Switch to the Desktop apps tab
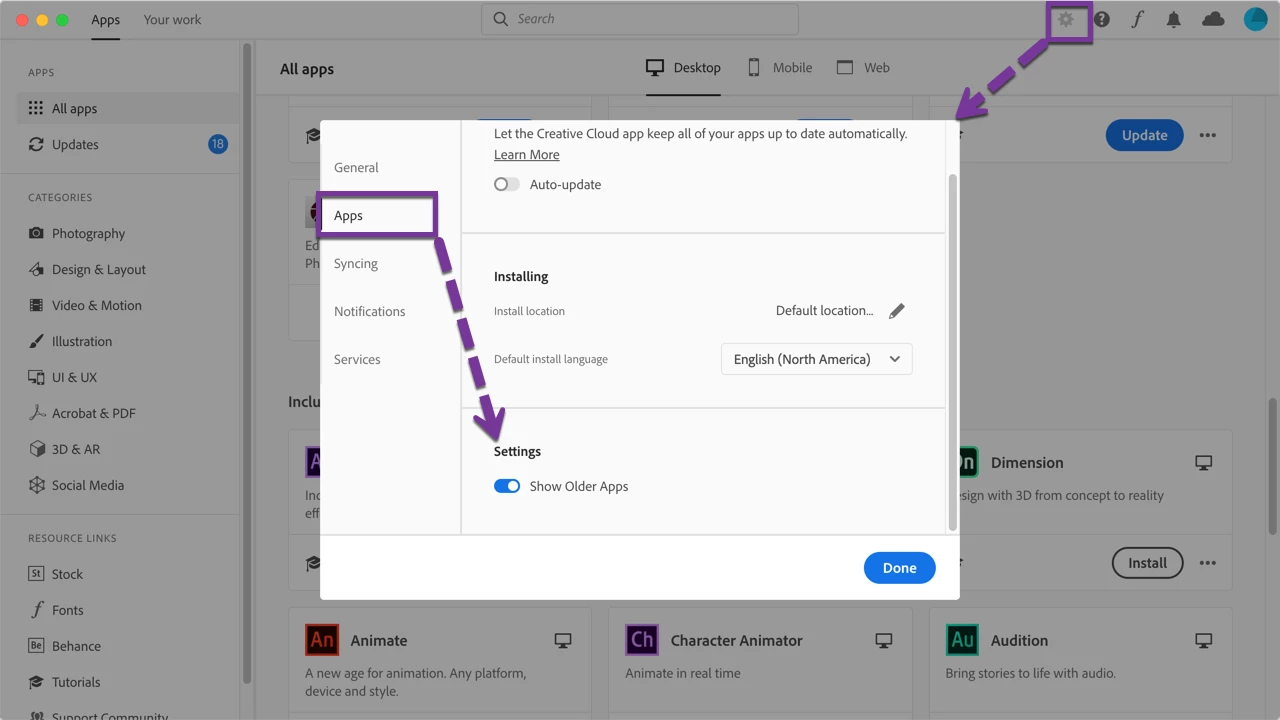1280x720 pixels. point(683,68)
